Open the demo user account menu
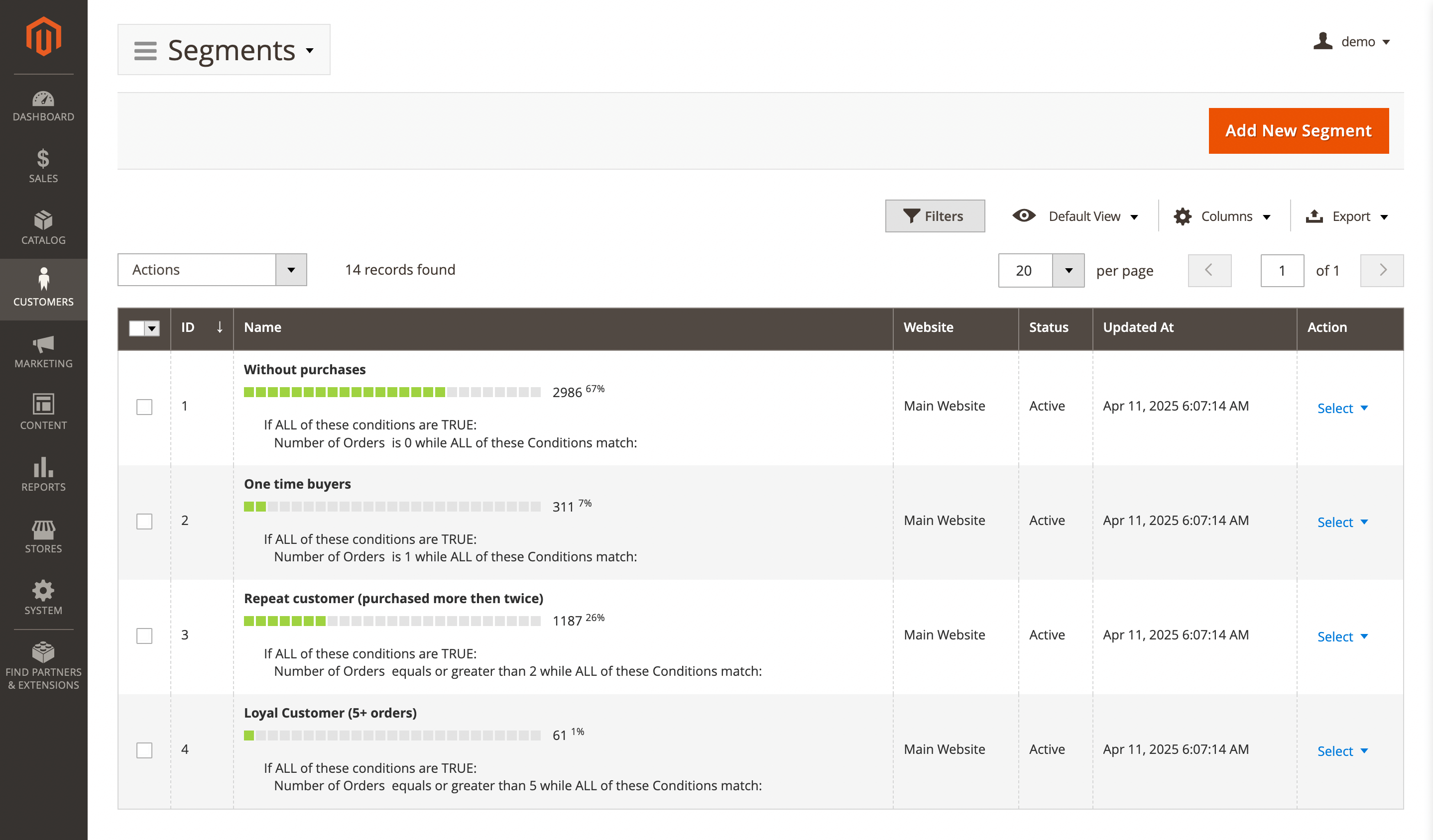Viewport: 1433px width, 840px height. pos(1353,41)
